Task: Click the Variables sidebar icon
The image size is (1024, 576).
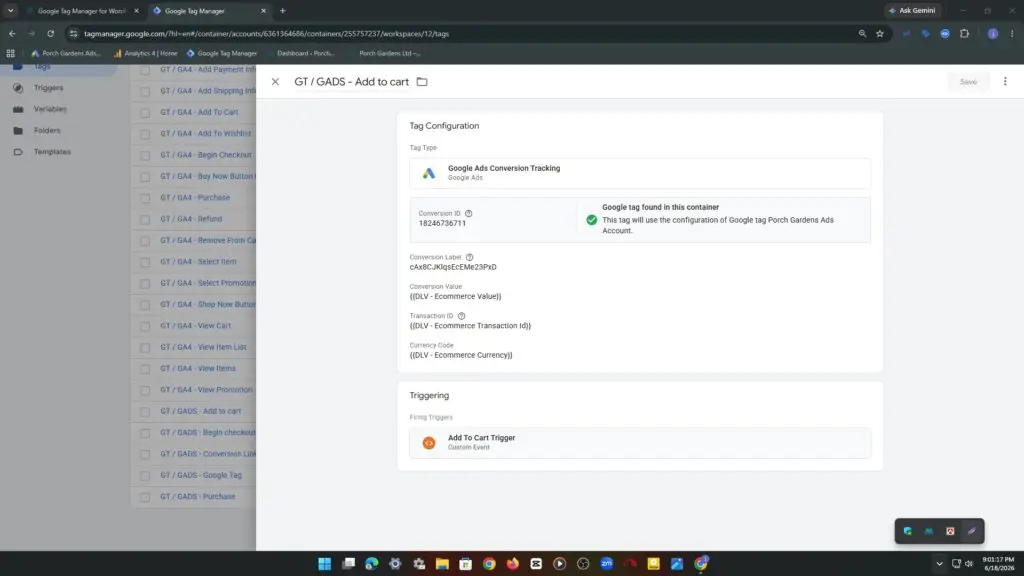Action: click(x=18, y=109)
